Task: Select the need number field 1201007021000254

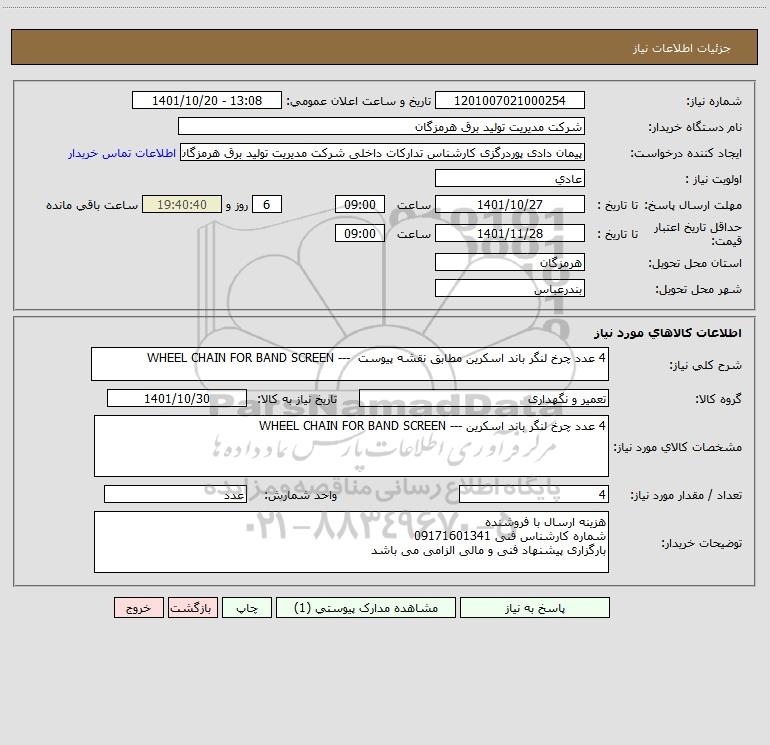Action: [510, 101]
